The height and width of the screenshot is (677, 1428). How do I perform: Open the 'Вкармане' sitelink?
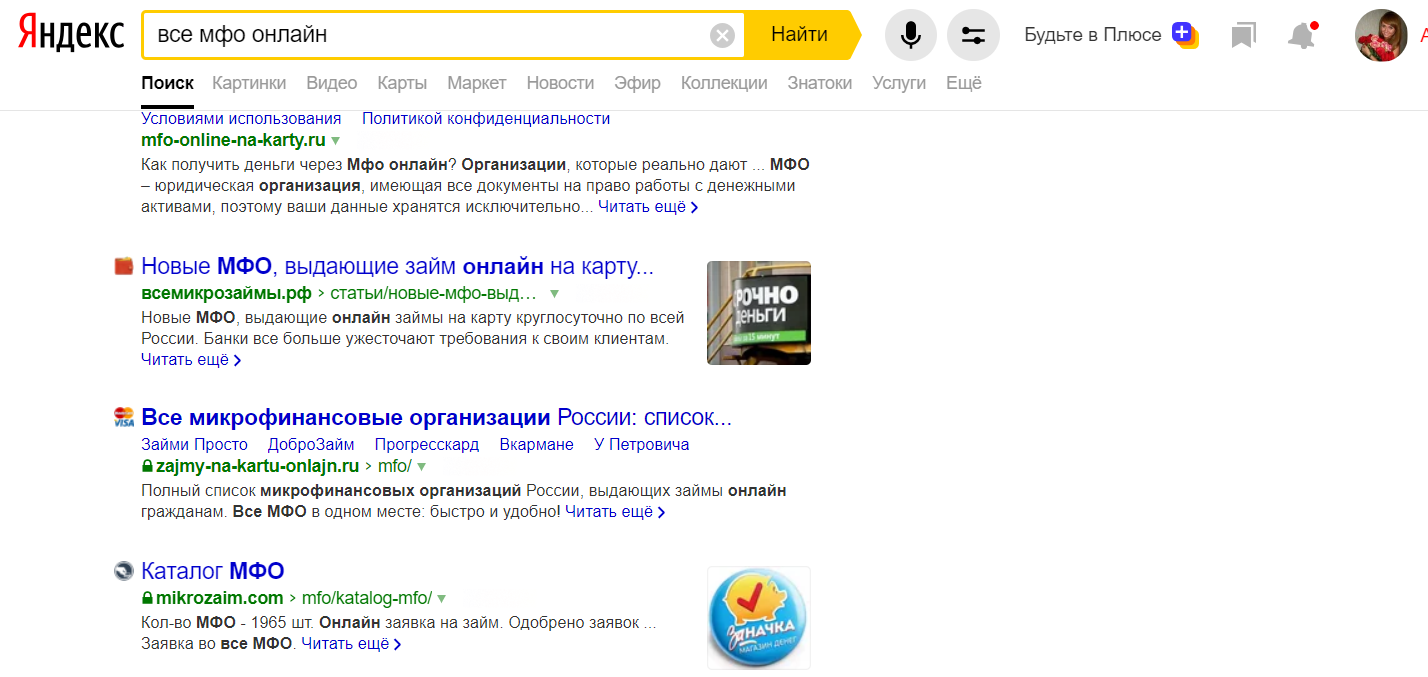[537, 444]
